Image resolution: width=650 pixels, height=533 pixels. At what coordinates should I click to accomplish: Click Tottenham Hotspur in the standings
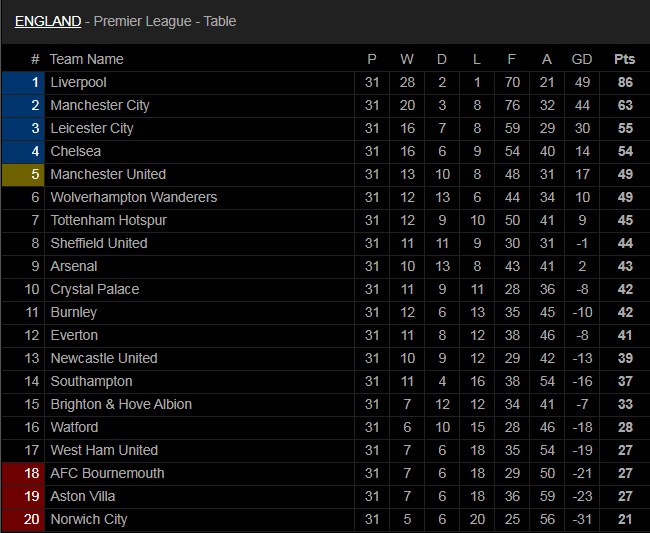point(108,220)
